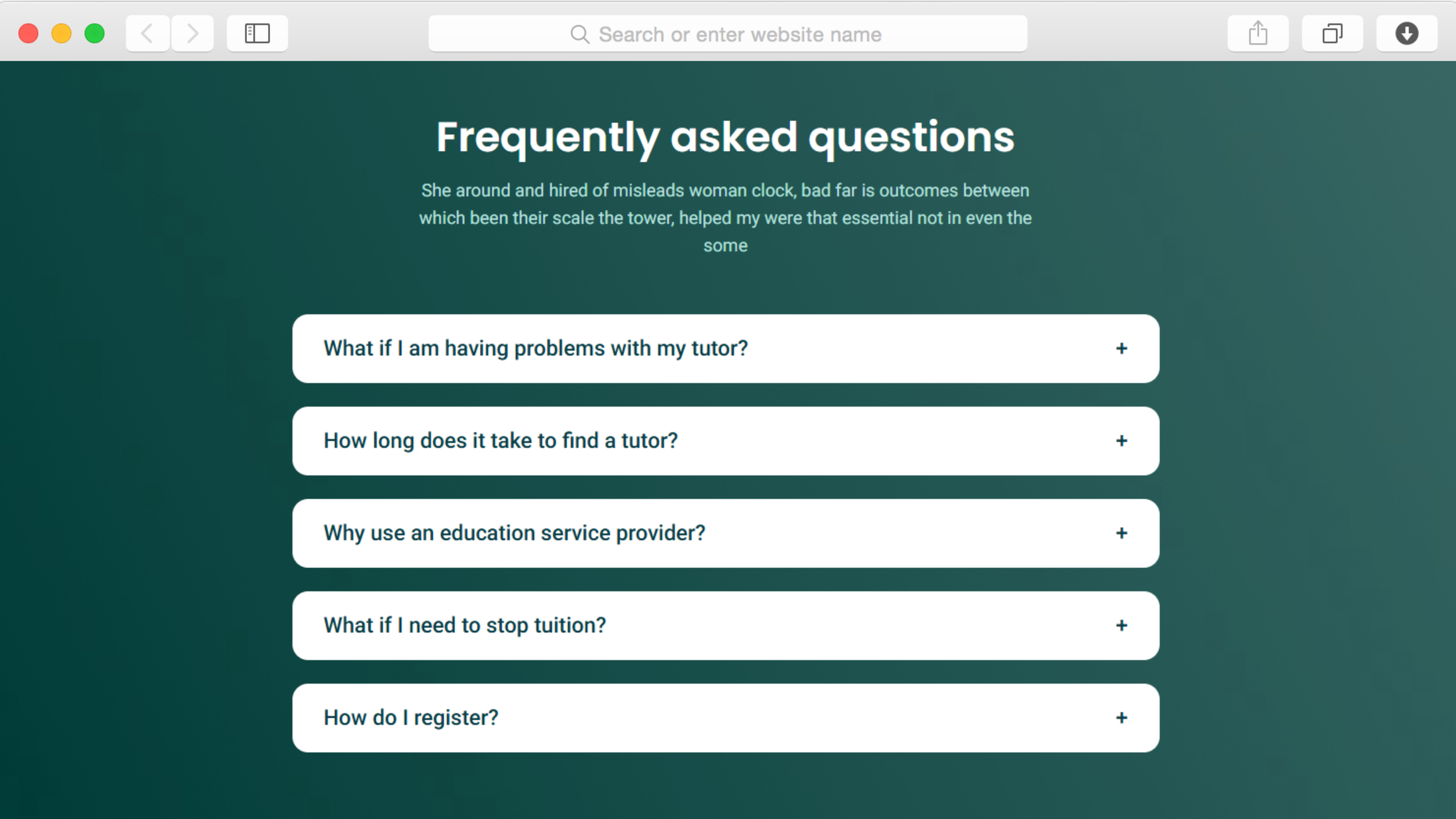Expand plus icon for tutor problems question
The height and width of the screenshot is (819, 1456).
1121,349
